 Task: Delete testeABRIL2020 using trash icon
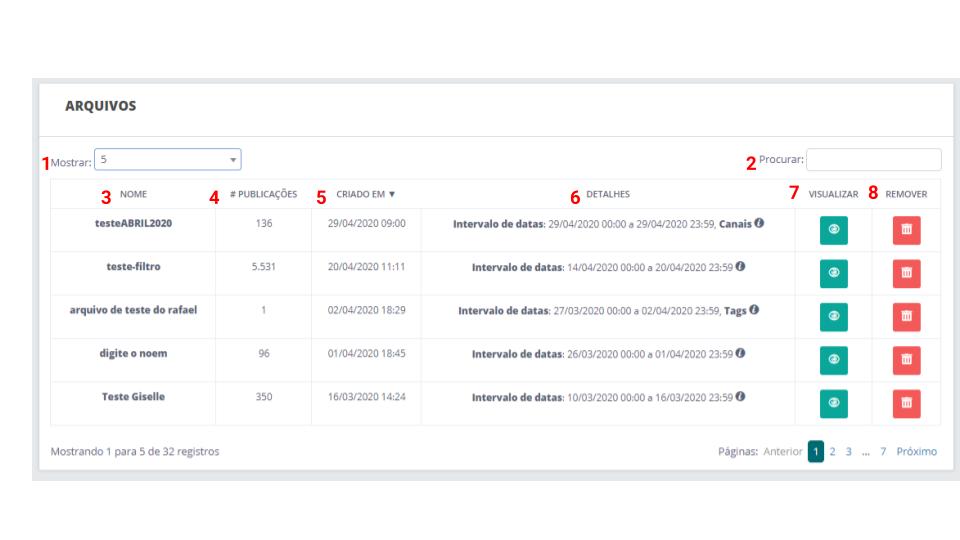pos(906,230)
